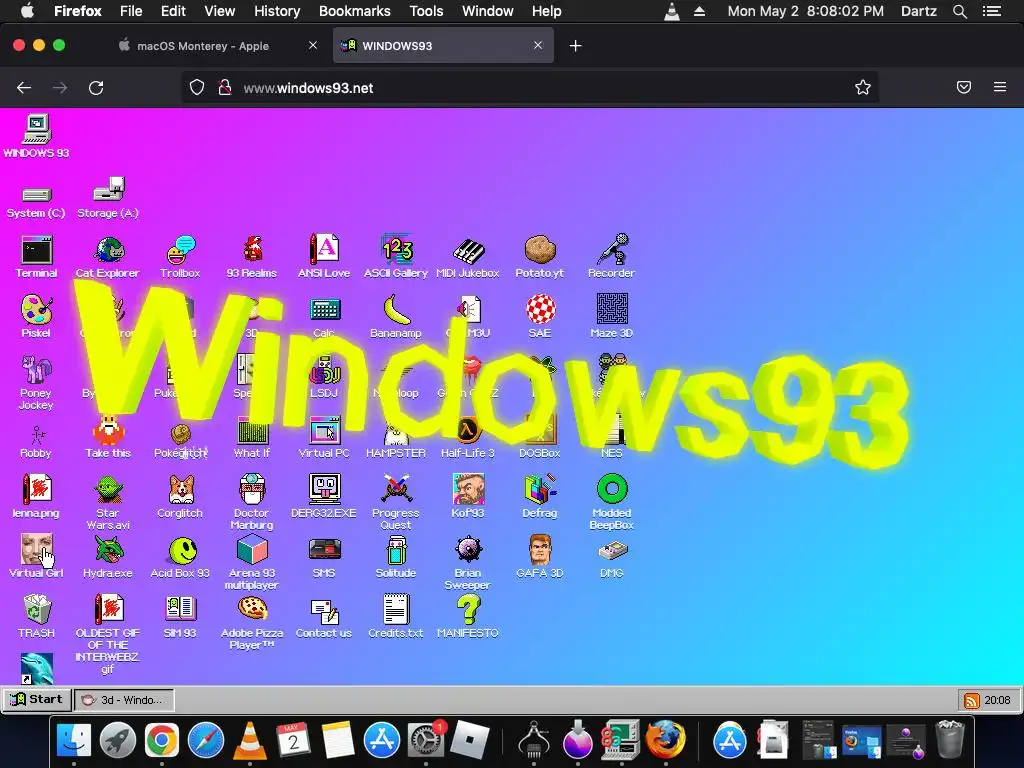Open Adobe Pizza Player icon
Viewport: 1024px width, 768px height.
pyautogui.click(x=252, y=610)
